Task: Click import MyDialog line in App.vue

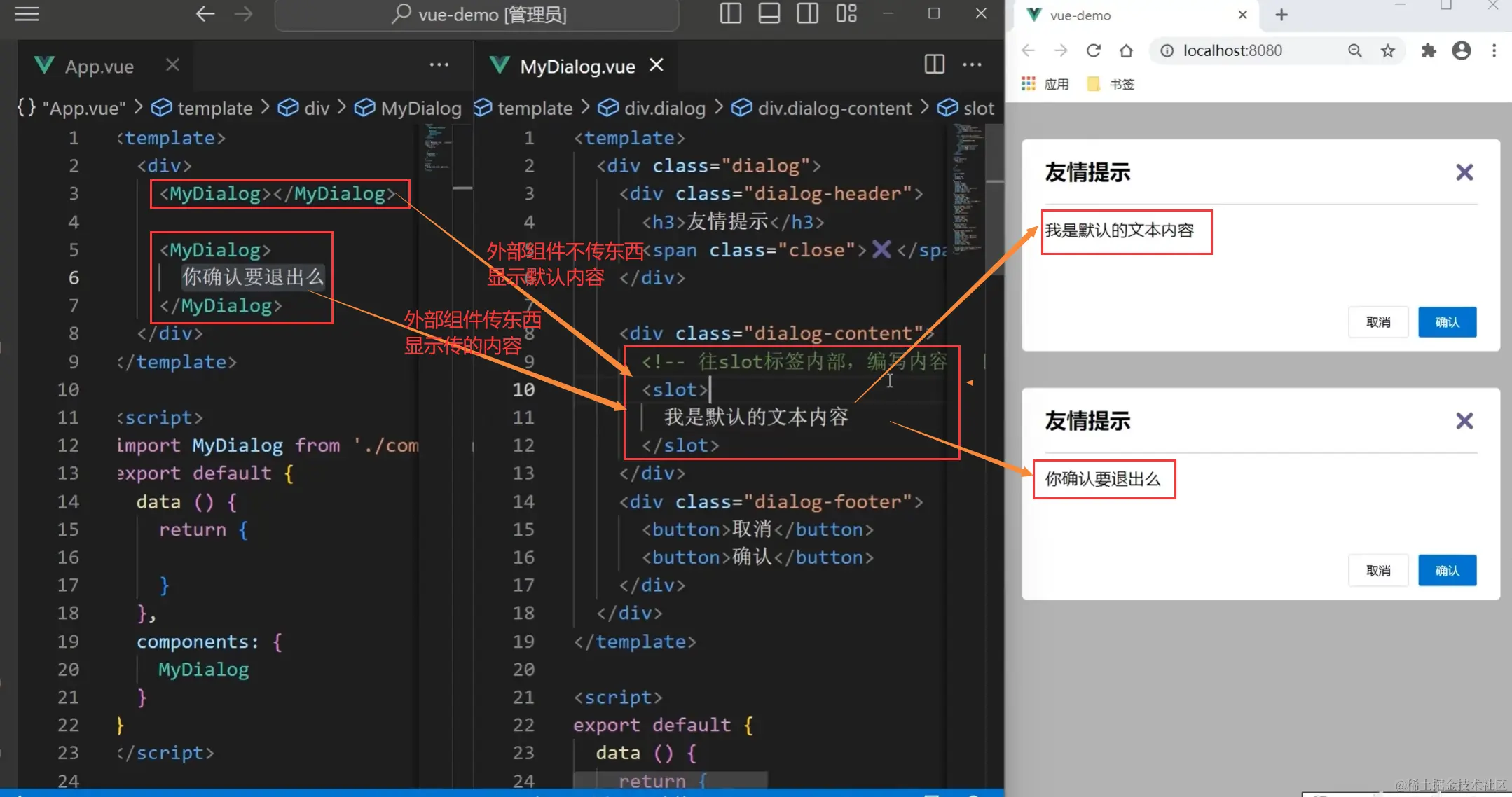Action: [x=268, y=445]
